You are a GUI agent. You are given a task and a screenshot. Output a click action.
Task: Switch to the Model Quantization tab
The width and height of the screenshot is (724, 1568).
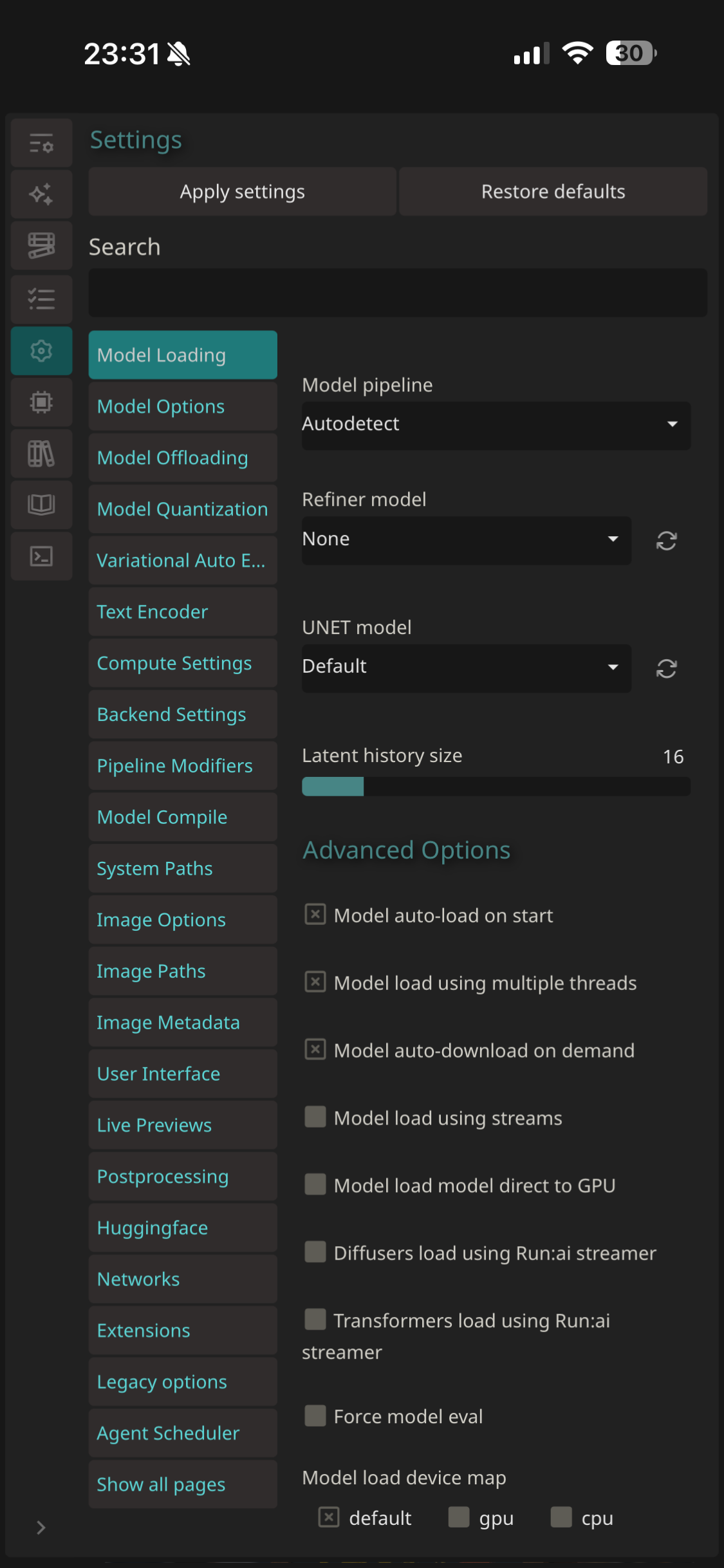pos(183,509)
